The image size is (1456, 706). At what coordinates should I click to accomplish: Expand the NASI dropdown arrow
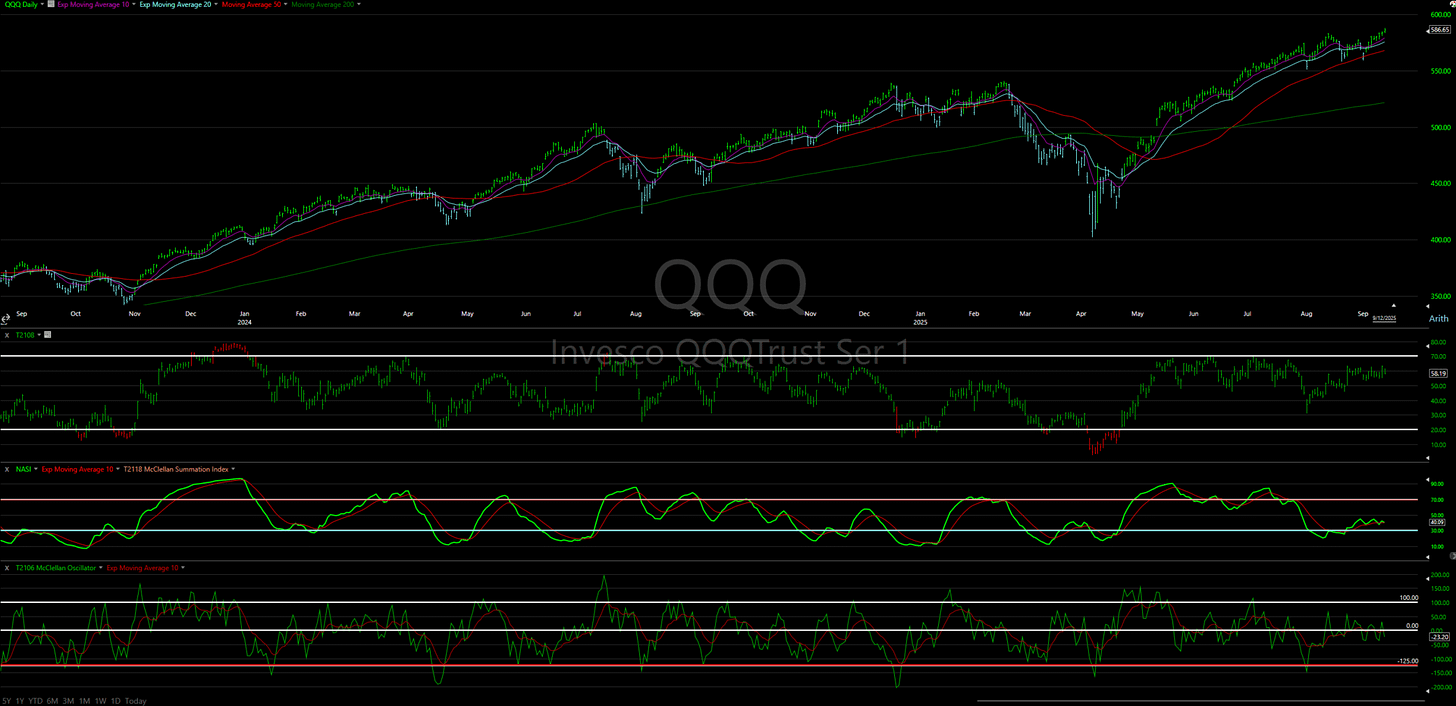point(36,469)
